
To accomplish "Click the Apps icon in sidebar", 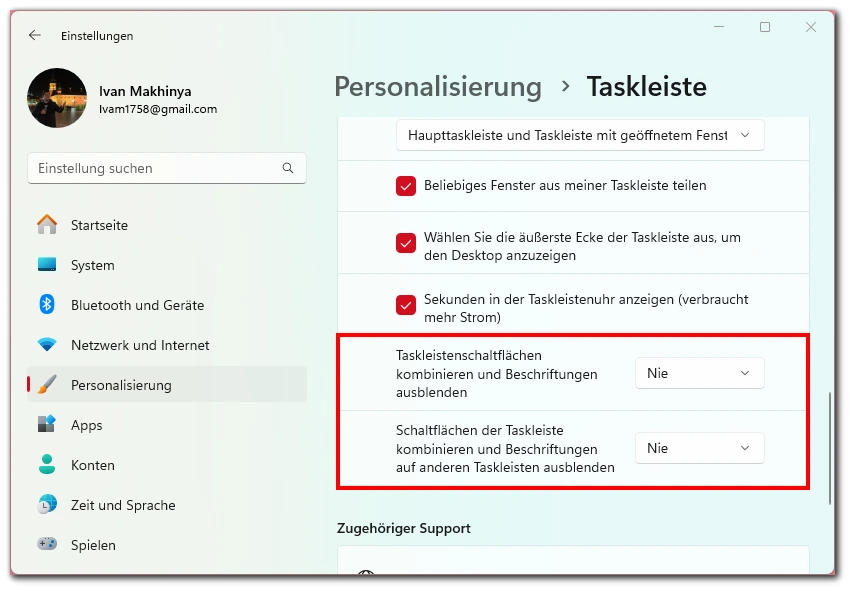I will point(47,424).
